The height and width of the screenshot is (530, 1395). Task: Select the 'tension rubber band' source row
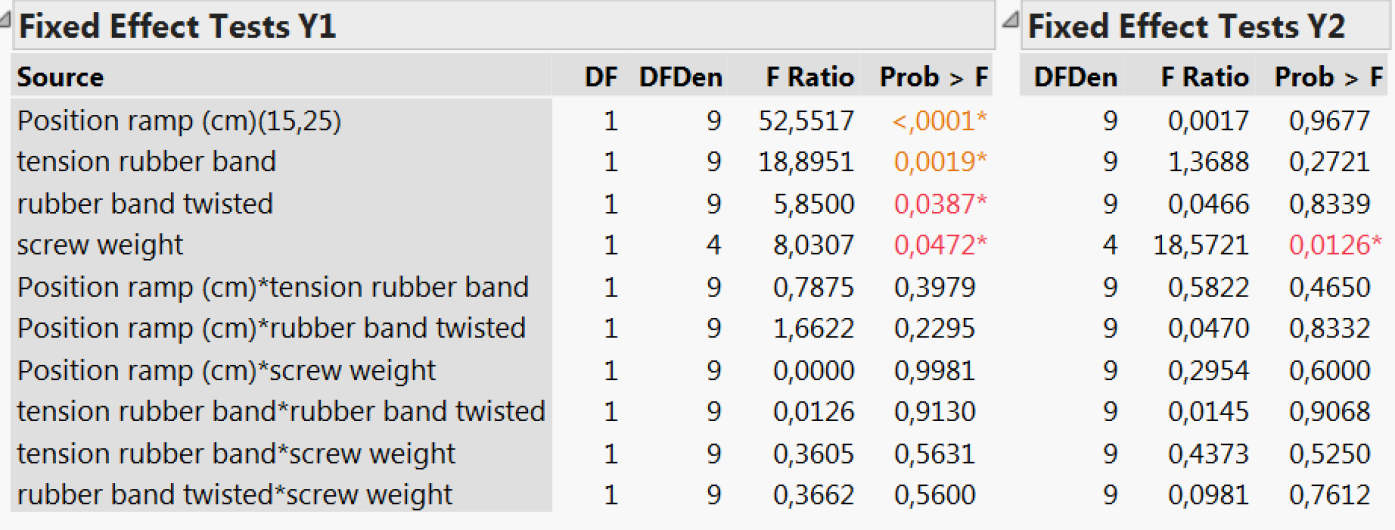click(146, 162)
